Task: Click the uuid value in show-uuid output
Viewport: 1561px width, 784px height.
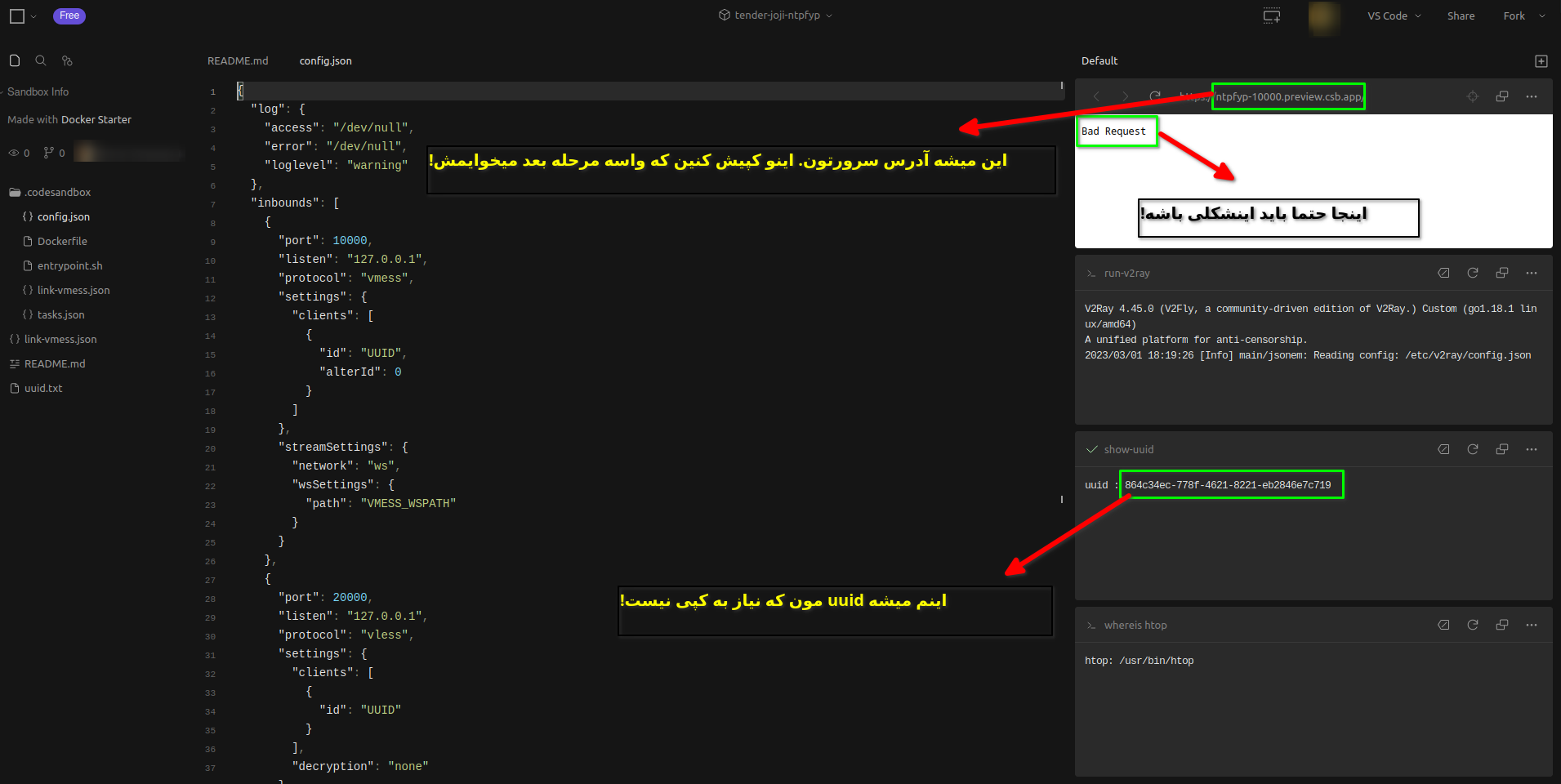Action: click(x=1228, y=485)
